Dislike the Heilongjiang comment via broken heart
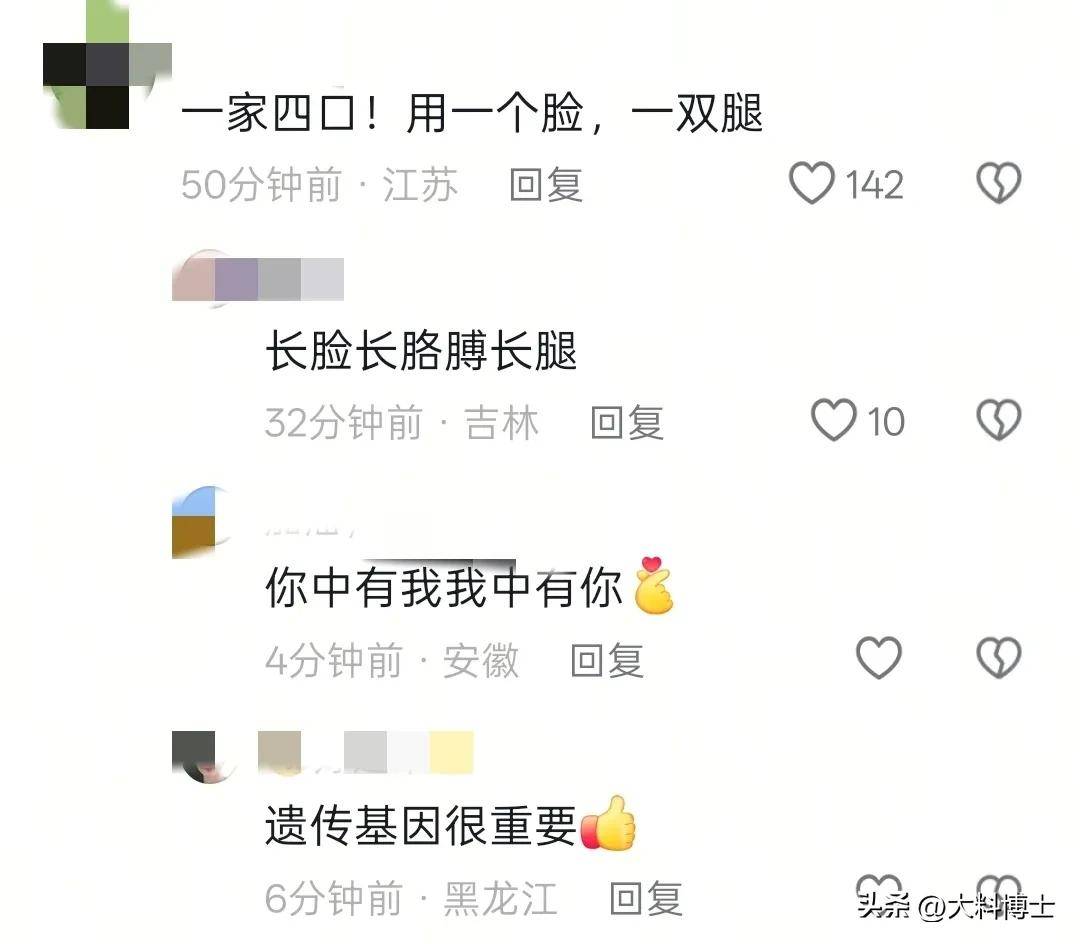 click(999, 888)
